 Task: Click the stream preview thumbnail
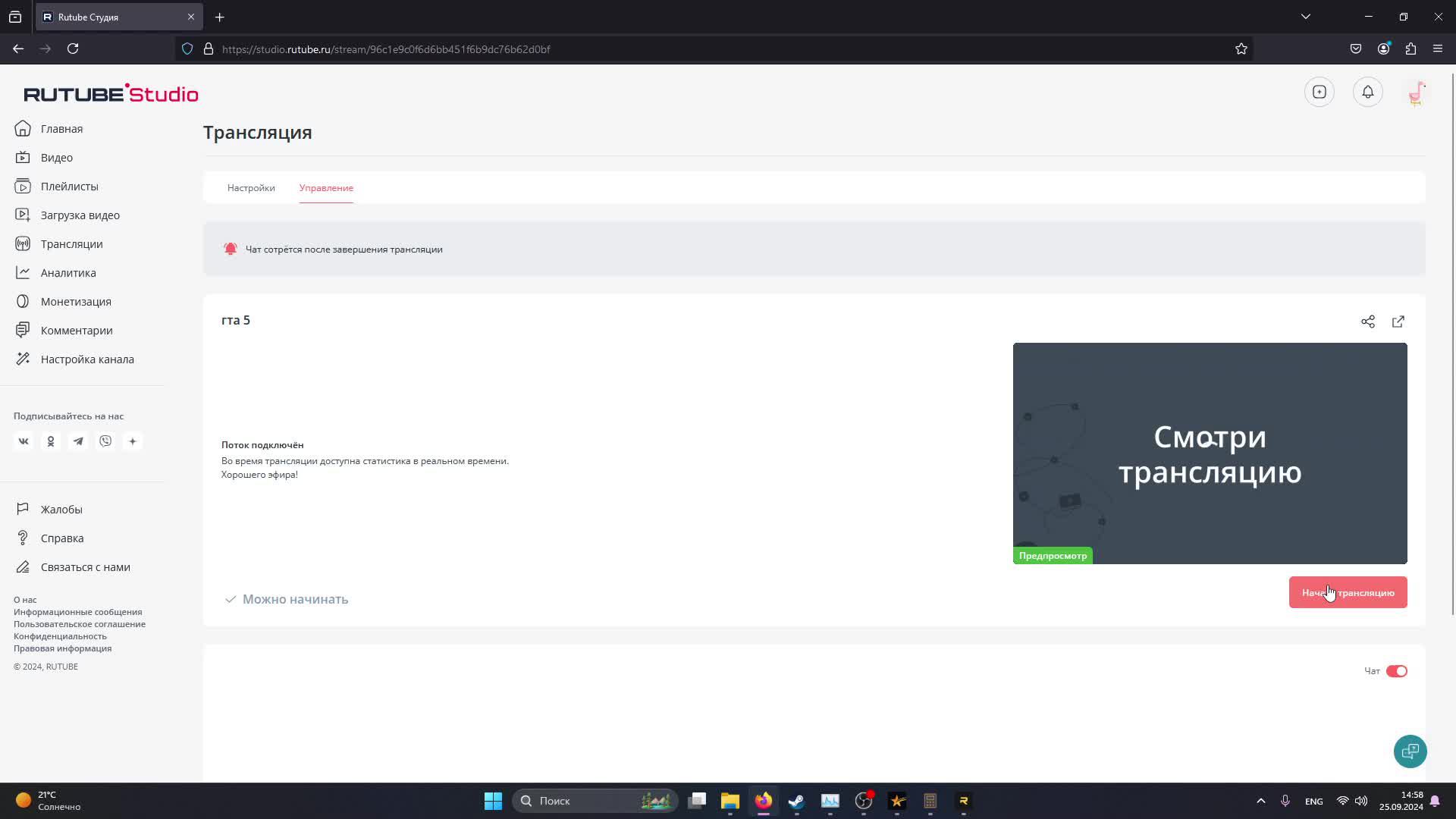(1210, 453)
